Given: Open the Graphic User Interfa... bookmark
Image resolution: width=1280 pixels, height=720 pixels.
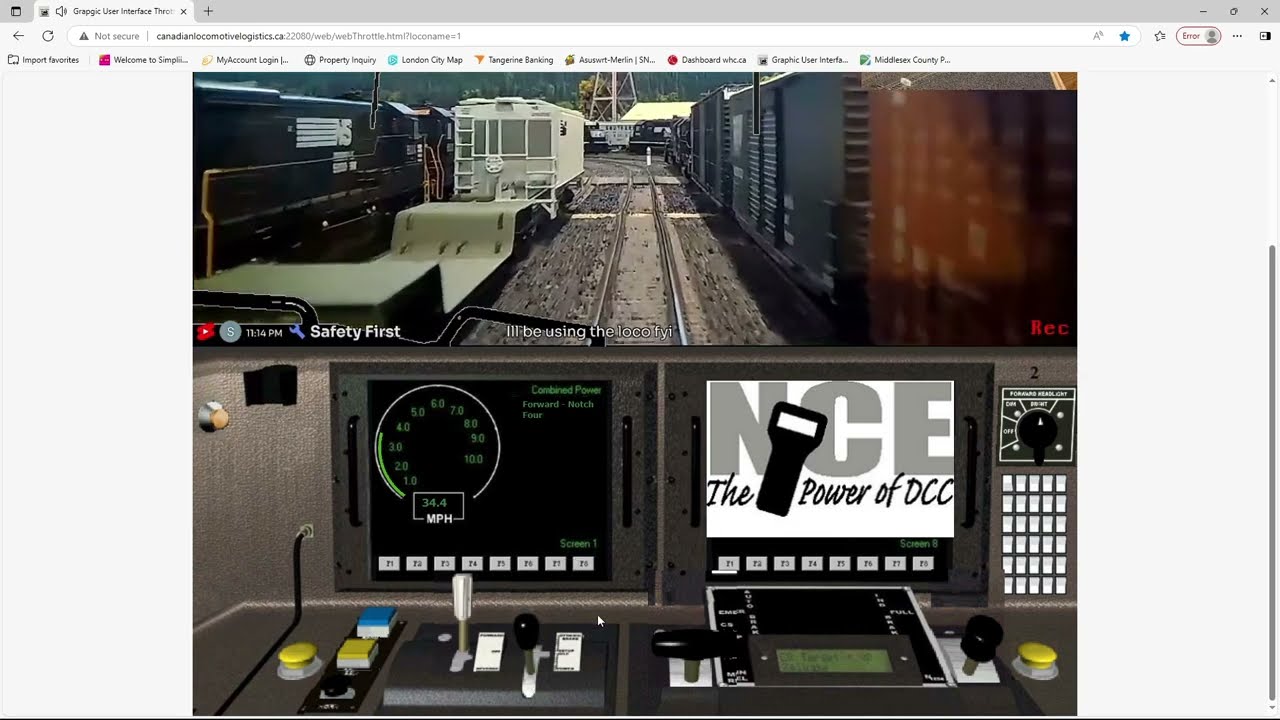Looking at the screenshot, I should coord(803,60).
